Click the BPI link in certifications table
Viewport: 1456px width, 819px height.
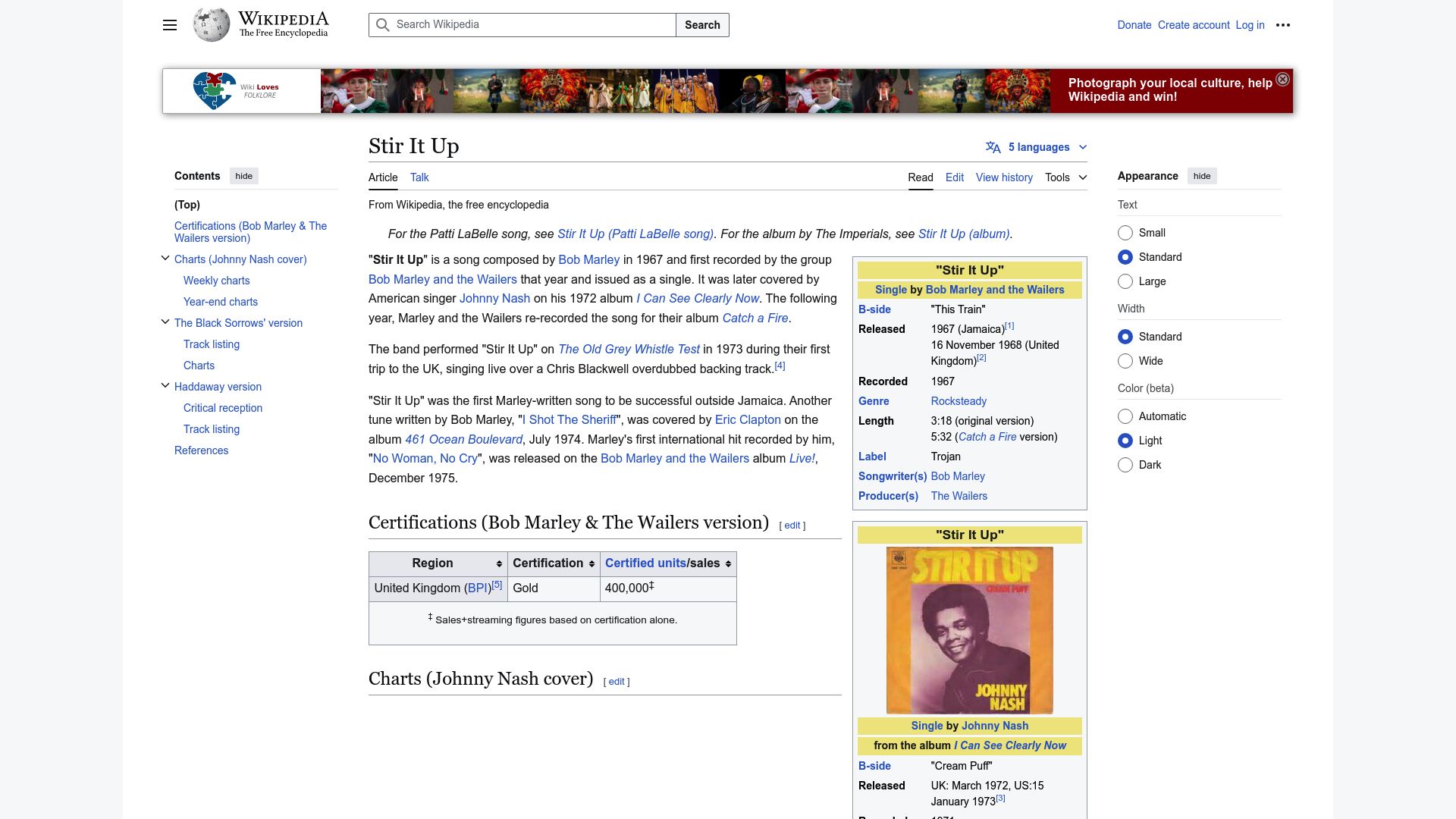(x=479, y=588)
